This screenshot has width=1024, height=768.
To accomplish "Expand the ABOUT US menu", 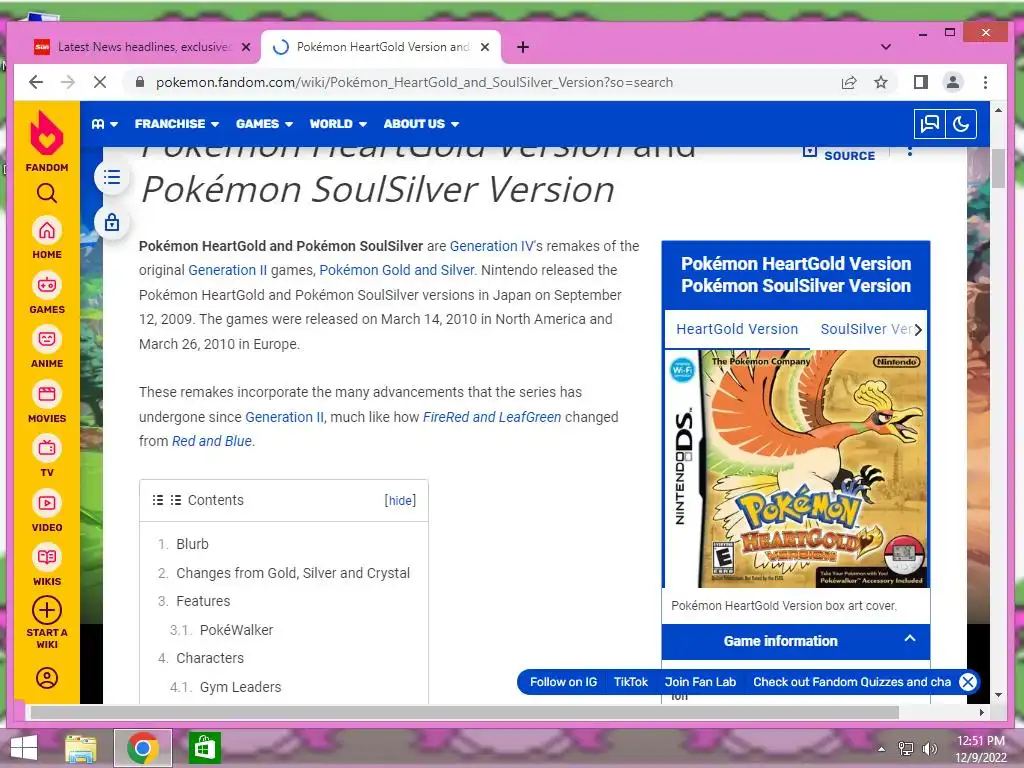I will coord(421,124).
